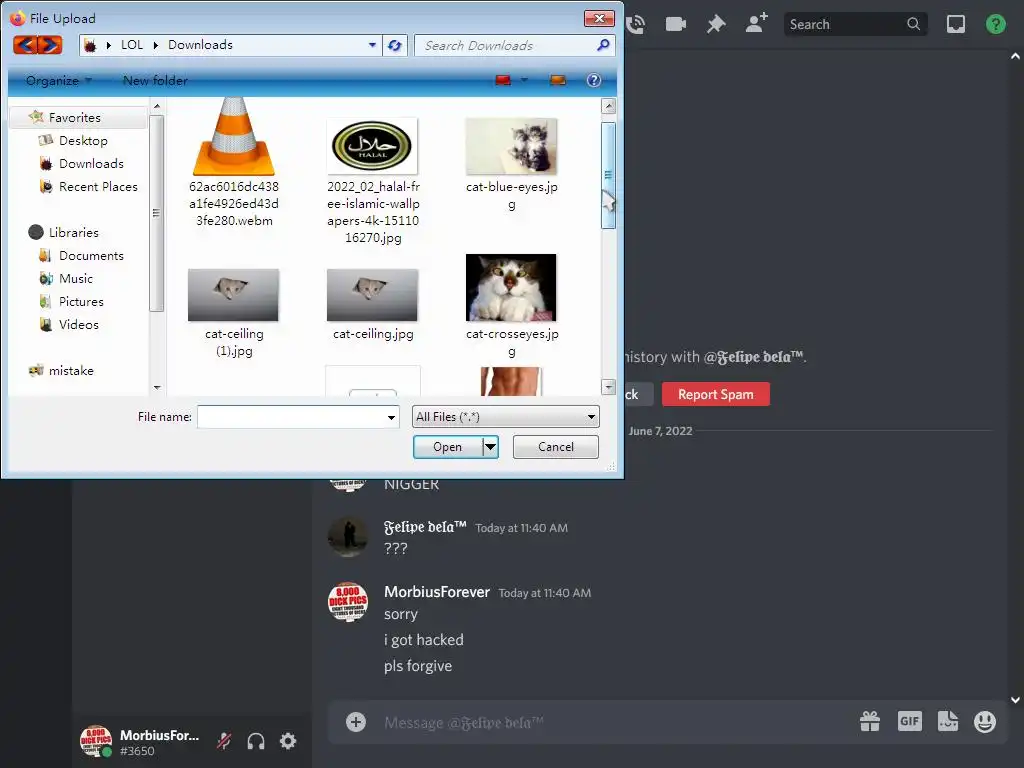Click MorbiusForever avatar in user panel
The height and width of the screenshot is (768, 1024).
coord(96,741)
